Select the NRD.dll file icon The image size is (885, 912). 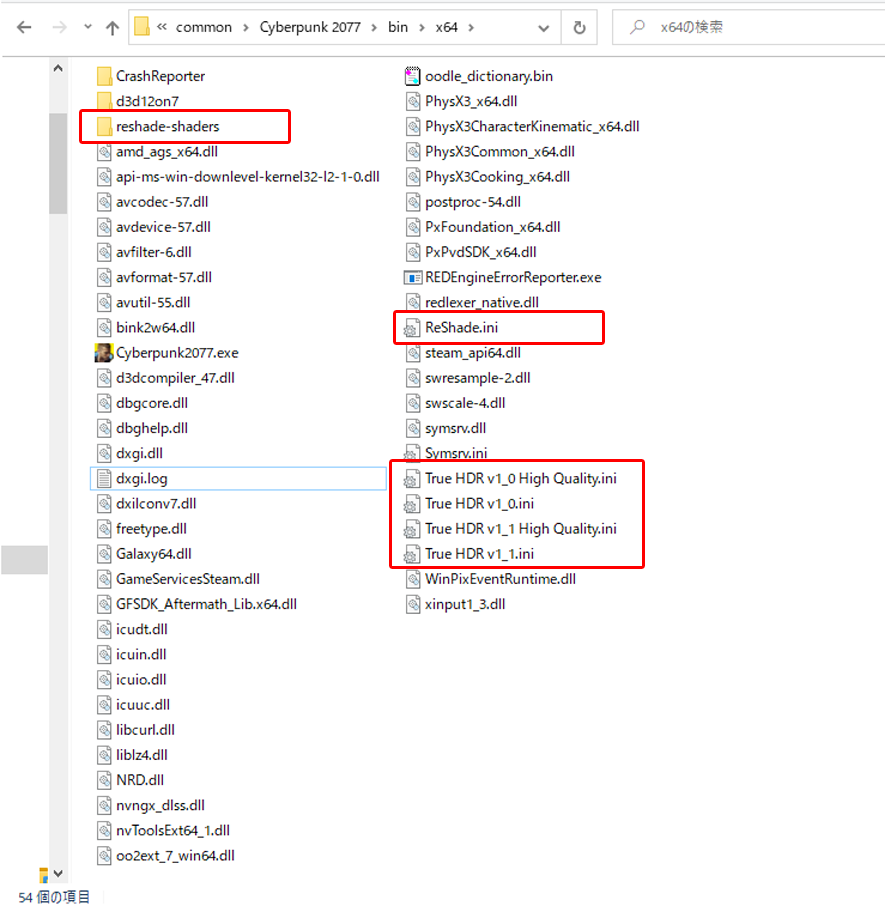[104, 780]
